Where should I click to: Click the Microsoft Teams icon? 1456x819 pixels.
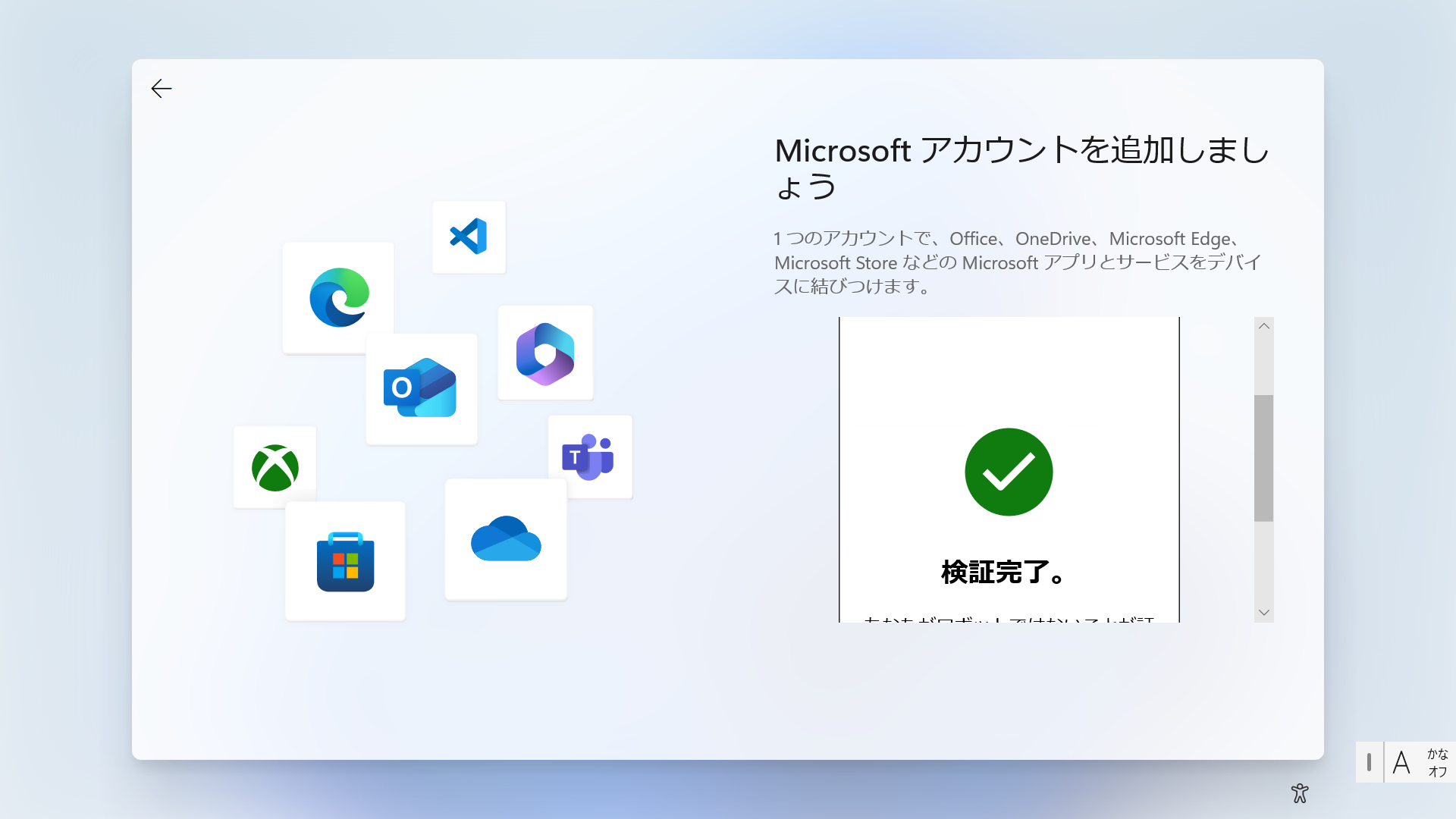click(590, 457)
